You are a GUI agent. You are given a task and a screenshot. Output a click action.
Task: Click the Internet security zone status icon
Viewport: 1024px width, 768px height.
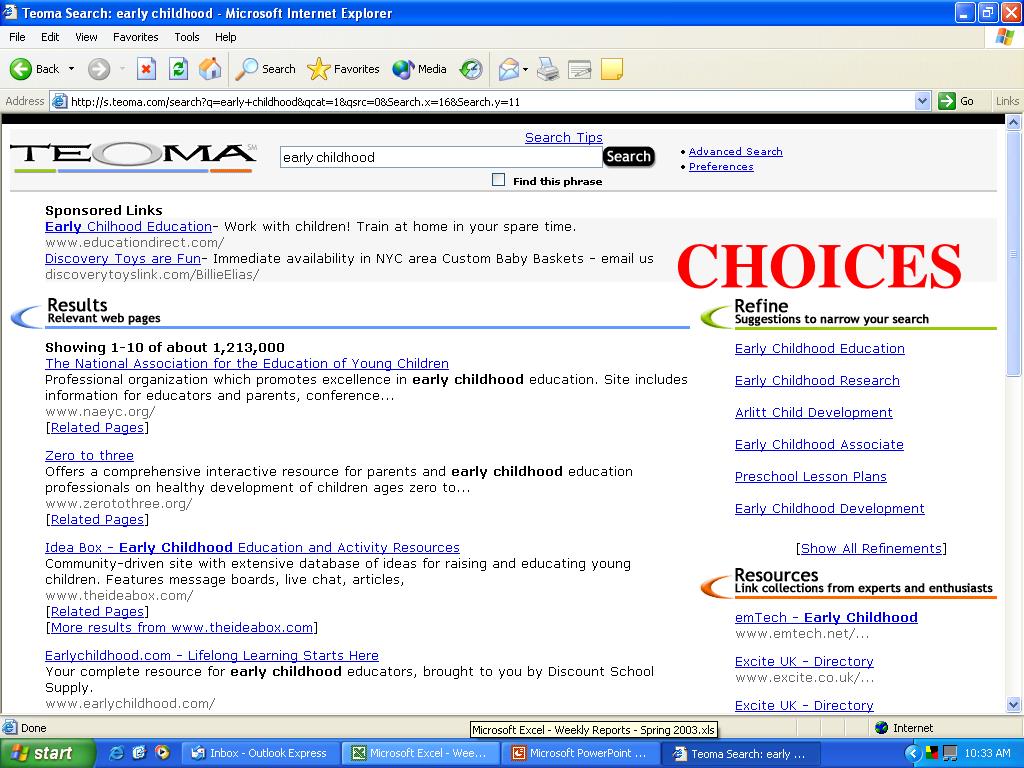point(906,728)
